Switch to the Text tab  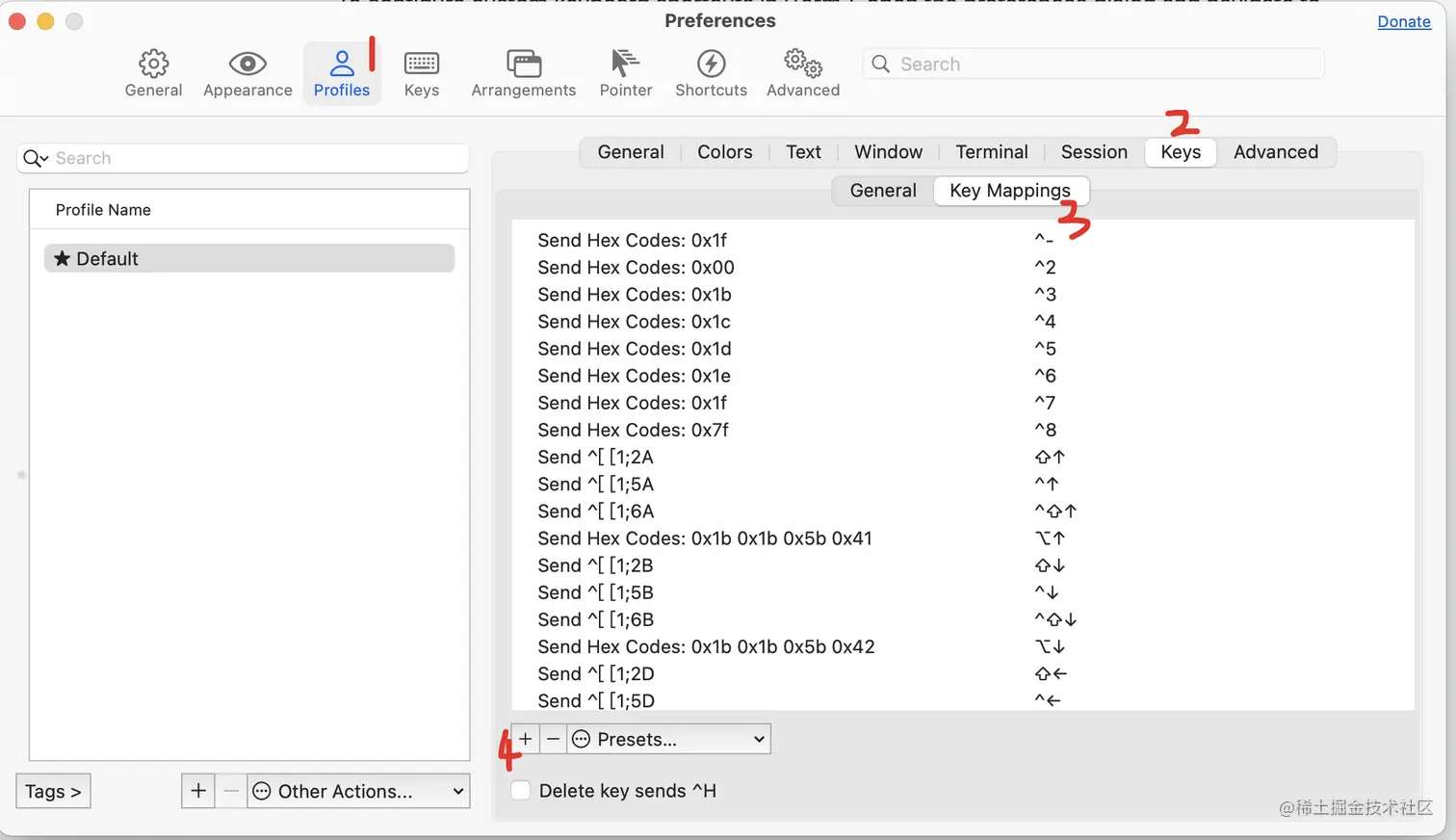click(x=803, y=152)
